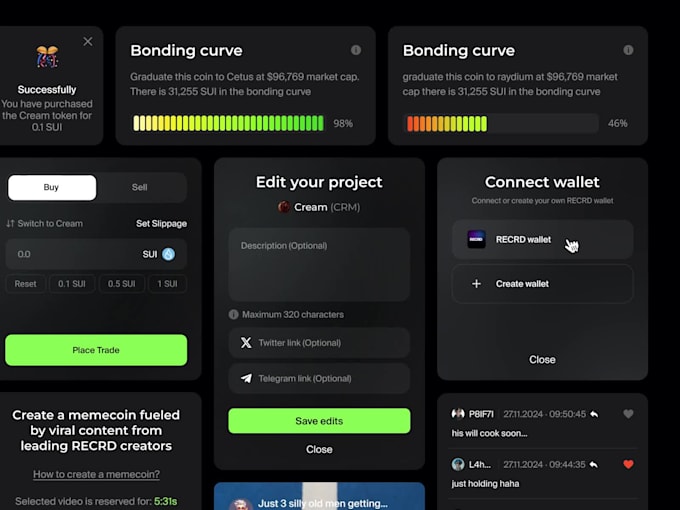
Task: Unlike L4h...'s comment red heart
Action: (628, 464)
